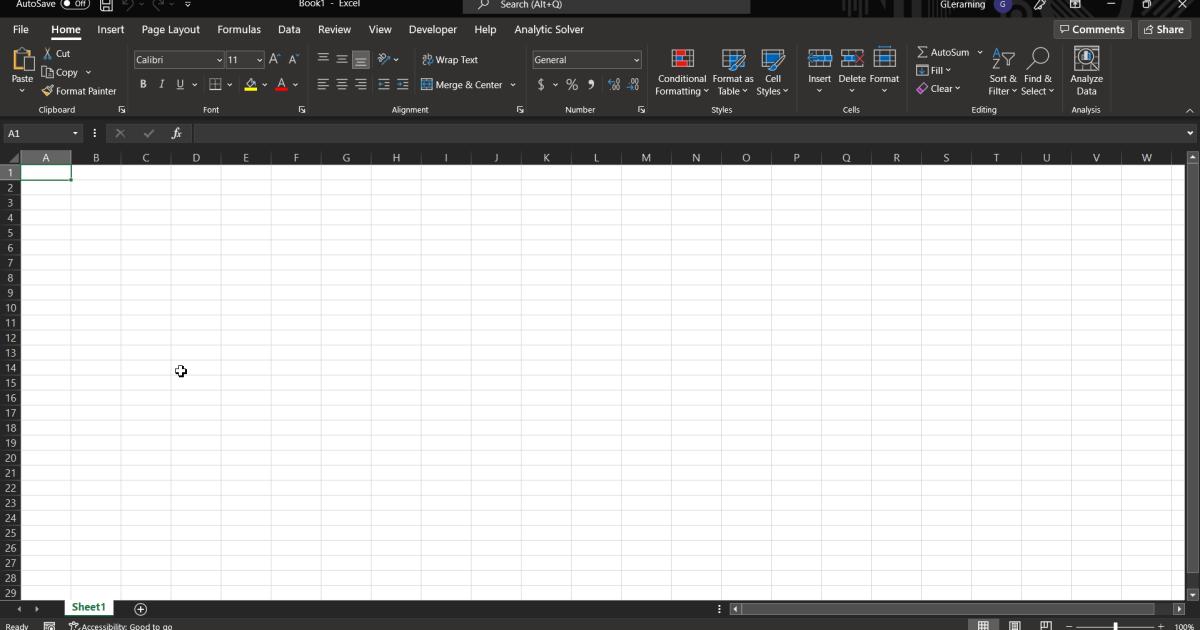
Task: Select the Wrap Text option
Action: click(x=449, y=59)
